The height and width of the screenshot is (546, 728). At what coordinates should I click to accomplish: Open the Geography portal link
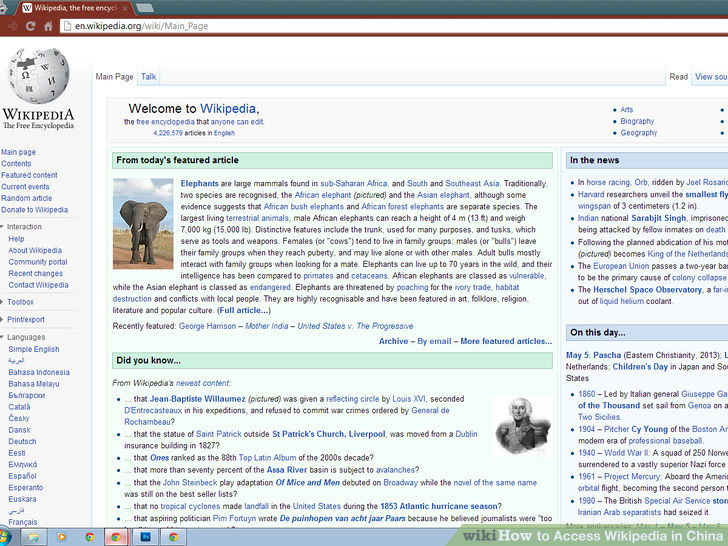[x=639, y=133]
